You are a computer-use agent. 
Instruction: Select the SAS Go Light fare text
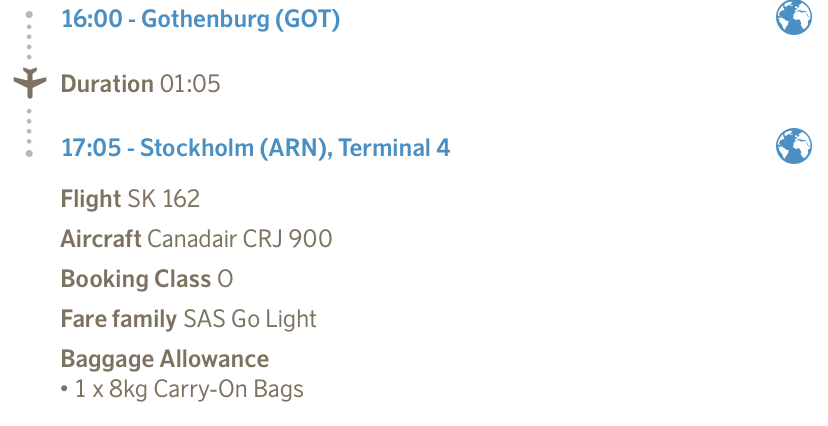coord(250,319)
